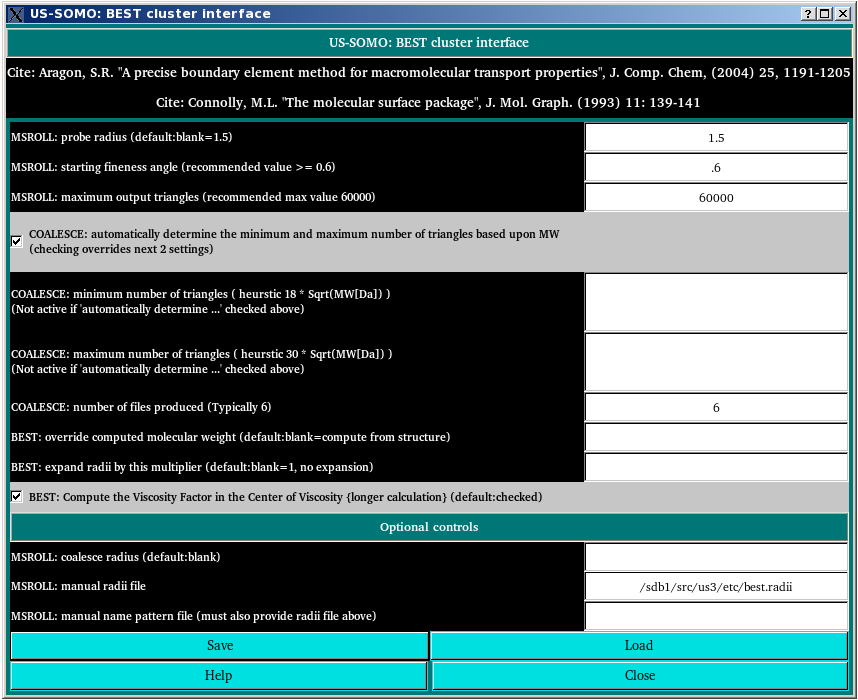Uncheck Compute the Viscosity Factor checkbox

tap(17, 496)
